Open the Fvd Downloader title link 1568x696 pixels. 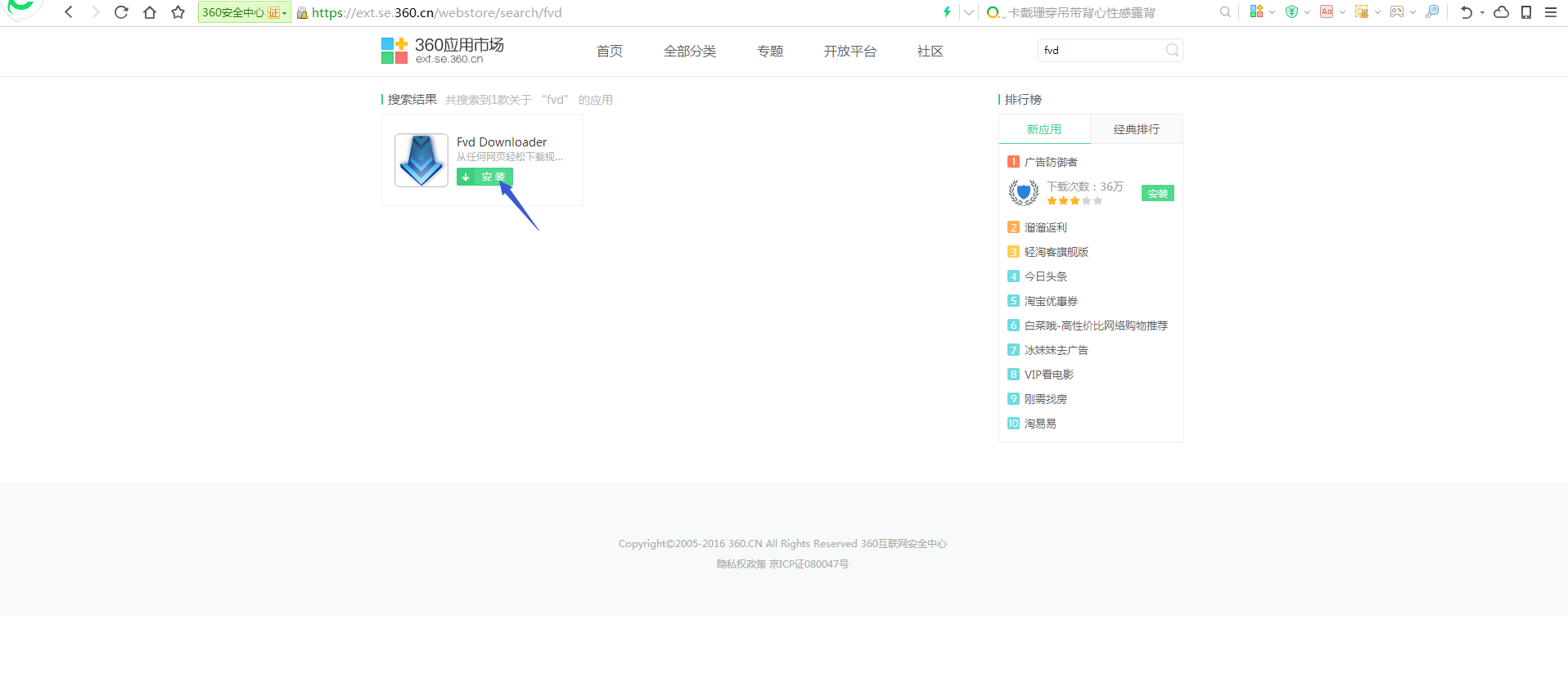(x=502, y=141)
